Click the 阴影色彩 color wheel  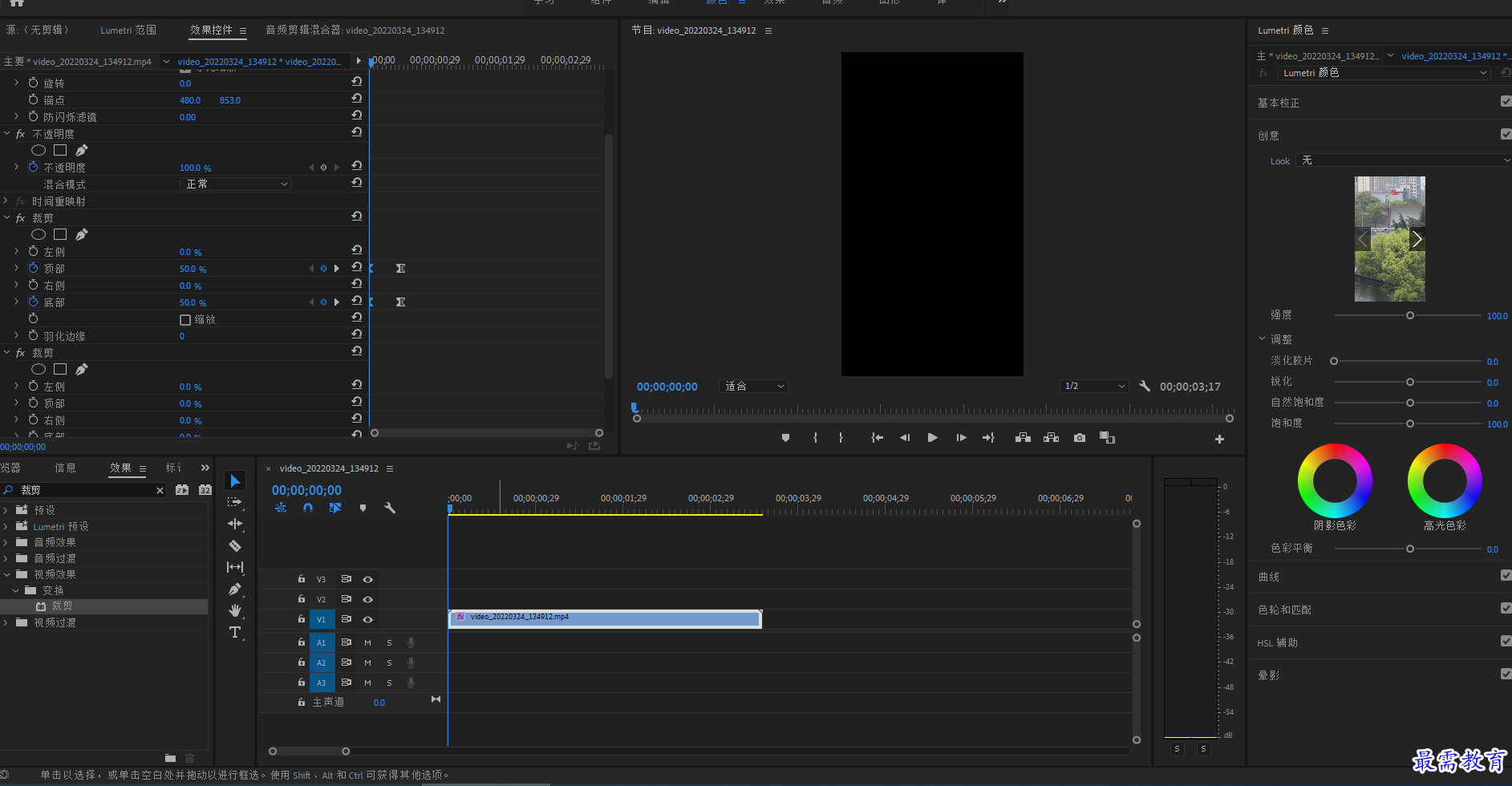point(1335,480)
